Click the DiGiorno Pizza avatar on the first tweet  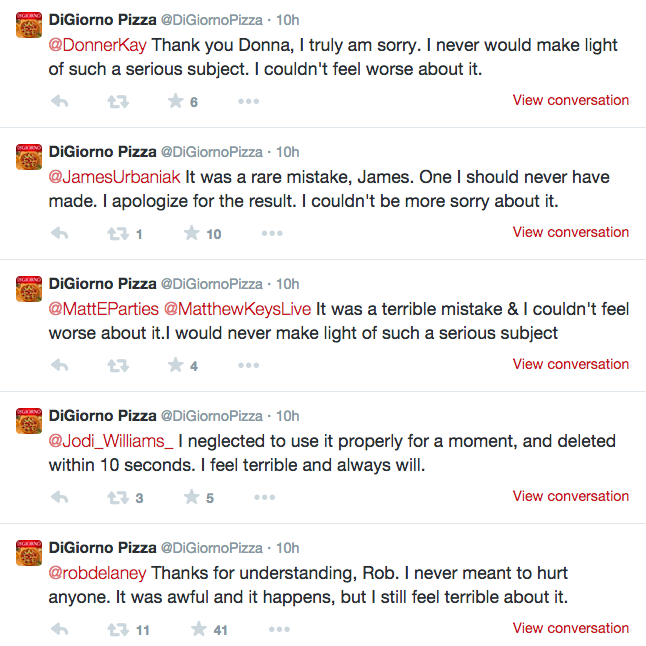coord(28,27)
